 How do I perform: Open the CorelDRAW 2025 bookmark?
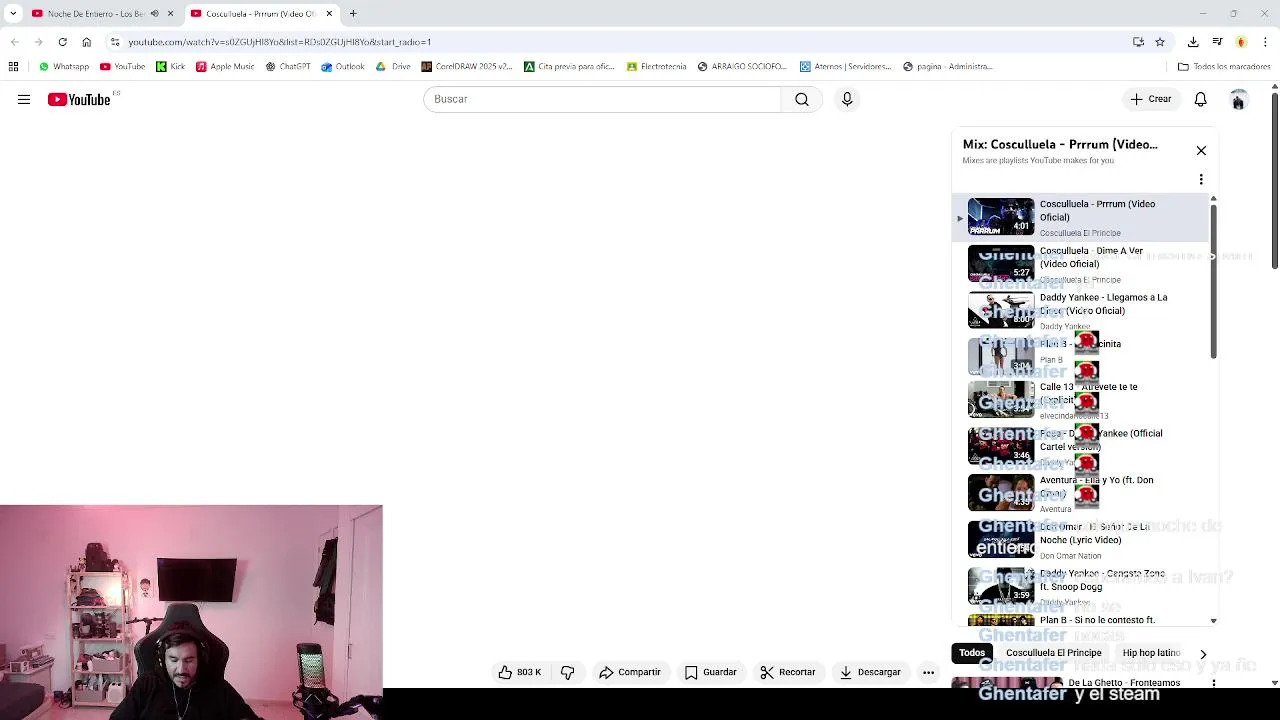[466, 67]
